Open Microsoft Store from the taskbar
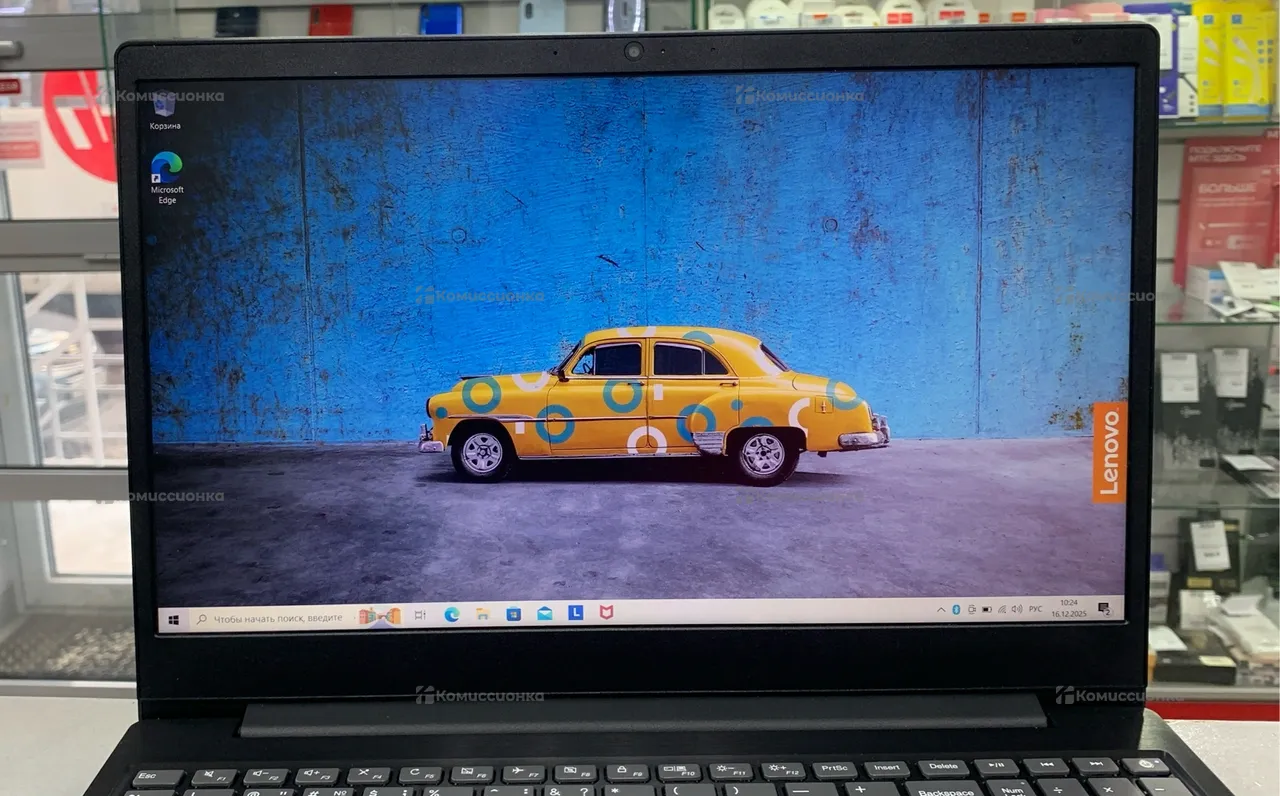 pyautogui.click(x=514, y=613)
